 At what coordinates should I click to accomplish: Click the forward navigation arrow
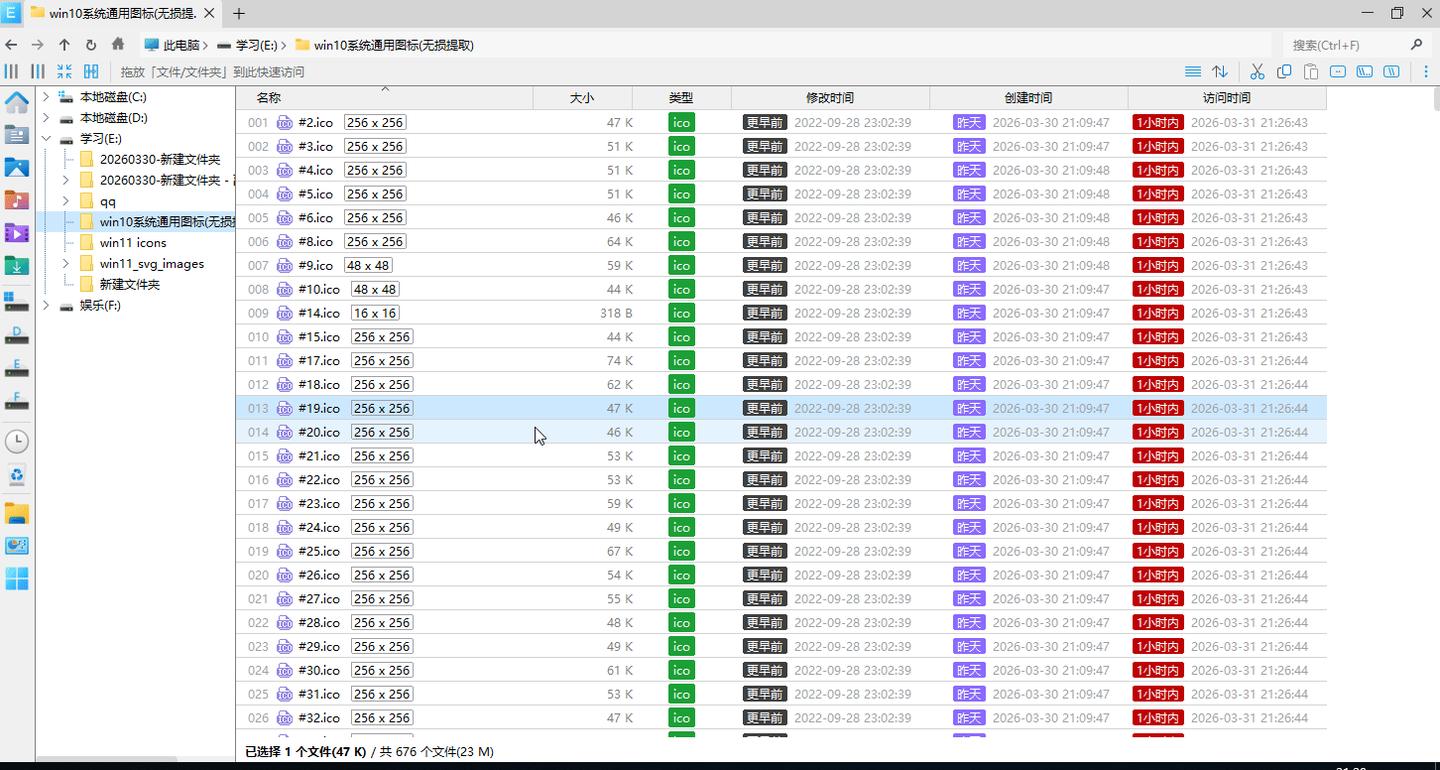[x=37, y=45]
